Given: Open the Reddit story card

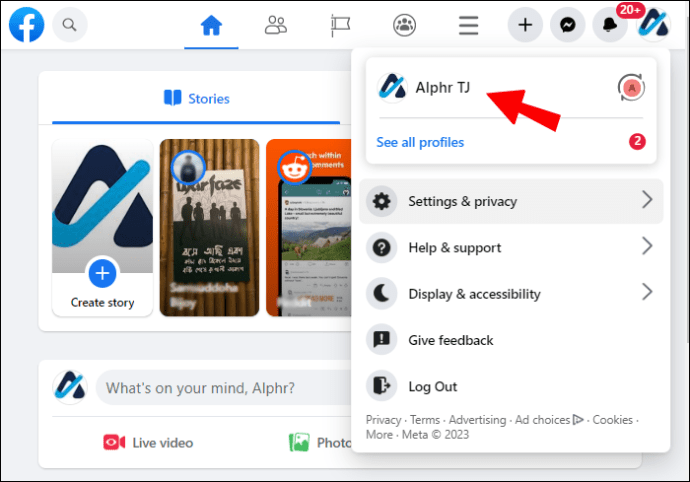Looking at the screenshot, I should pyautogui.click(x=309, y=228).
